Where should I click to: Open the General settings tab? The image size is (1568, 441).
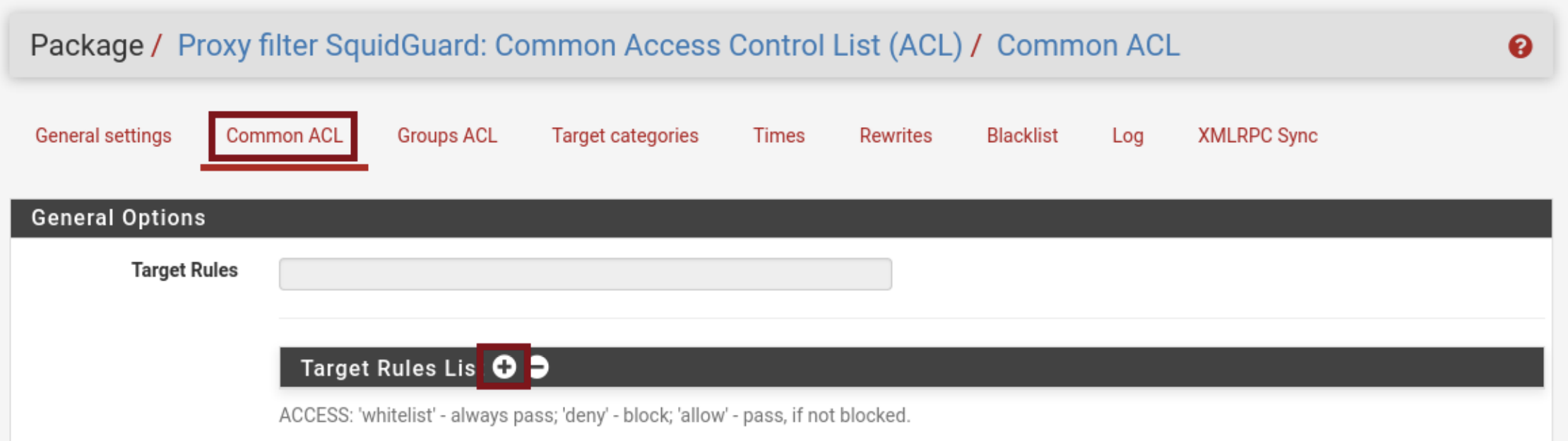103,136
